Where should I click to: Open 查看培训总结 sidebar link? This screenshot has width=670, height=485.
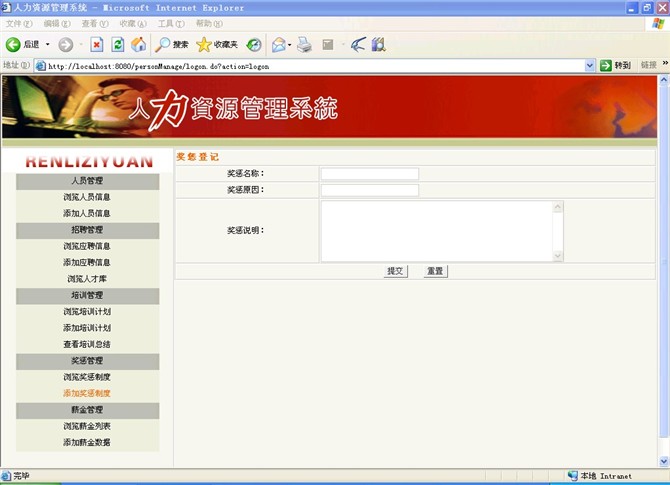pyautogui.click(x=87, y=344)
